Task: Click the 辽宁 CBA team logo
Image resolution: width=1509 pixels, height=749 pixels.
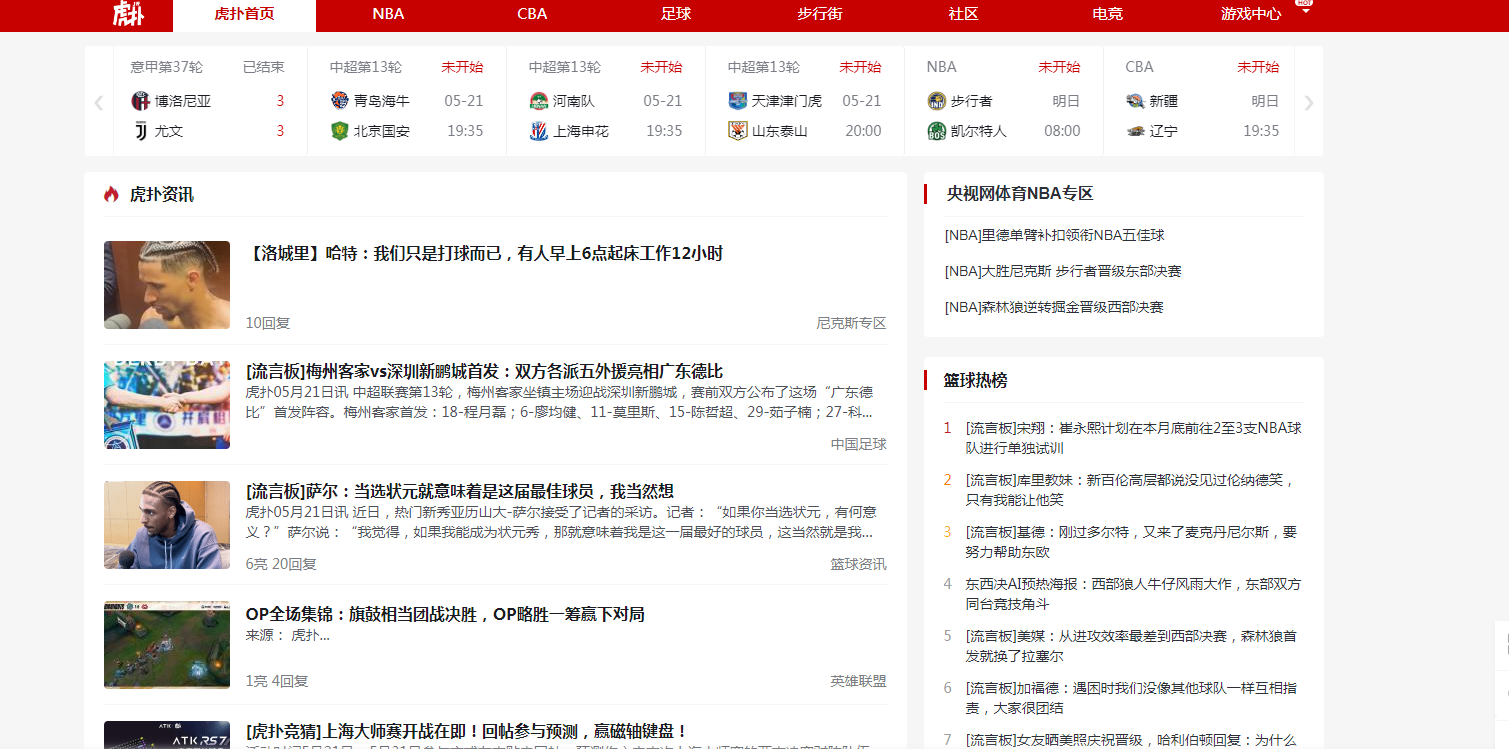Action: click(x=1135, y=131)
